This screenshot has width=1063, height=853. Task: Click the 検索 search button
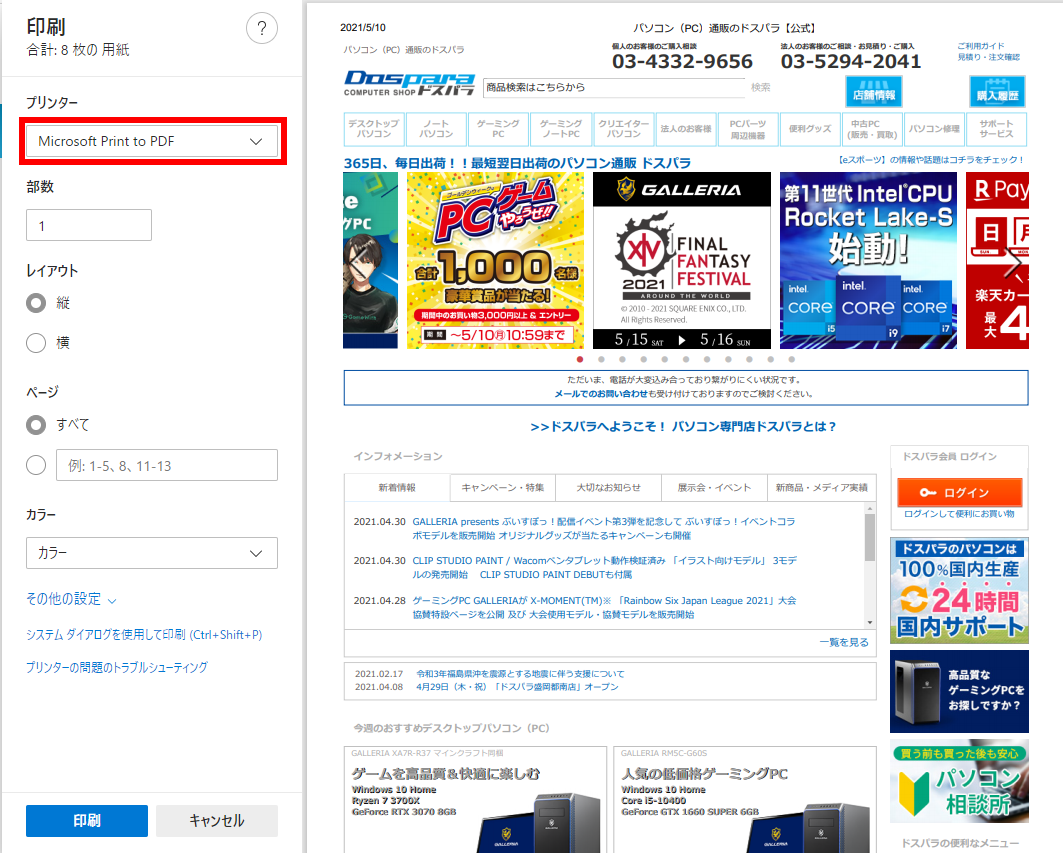[761, 87]
